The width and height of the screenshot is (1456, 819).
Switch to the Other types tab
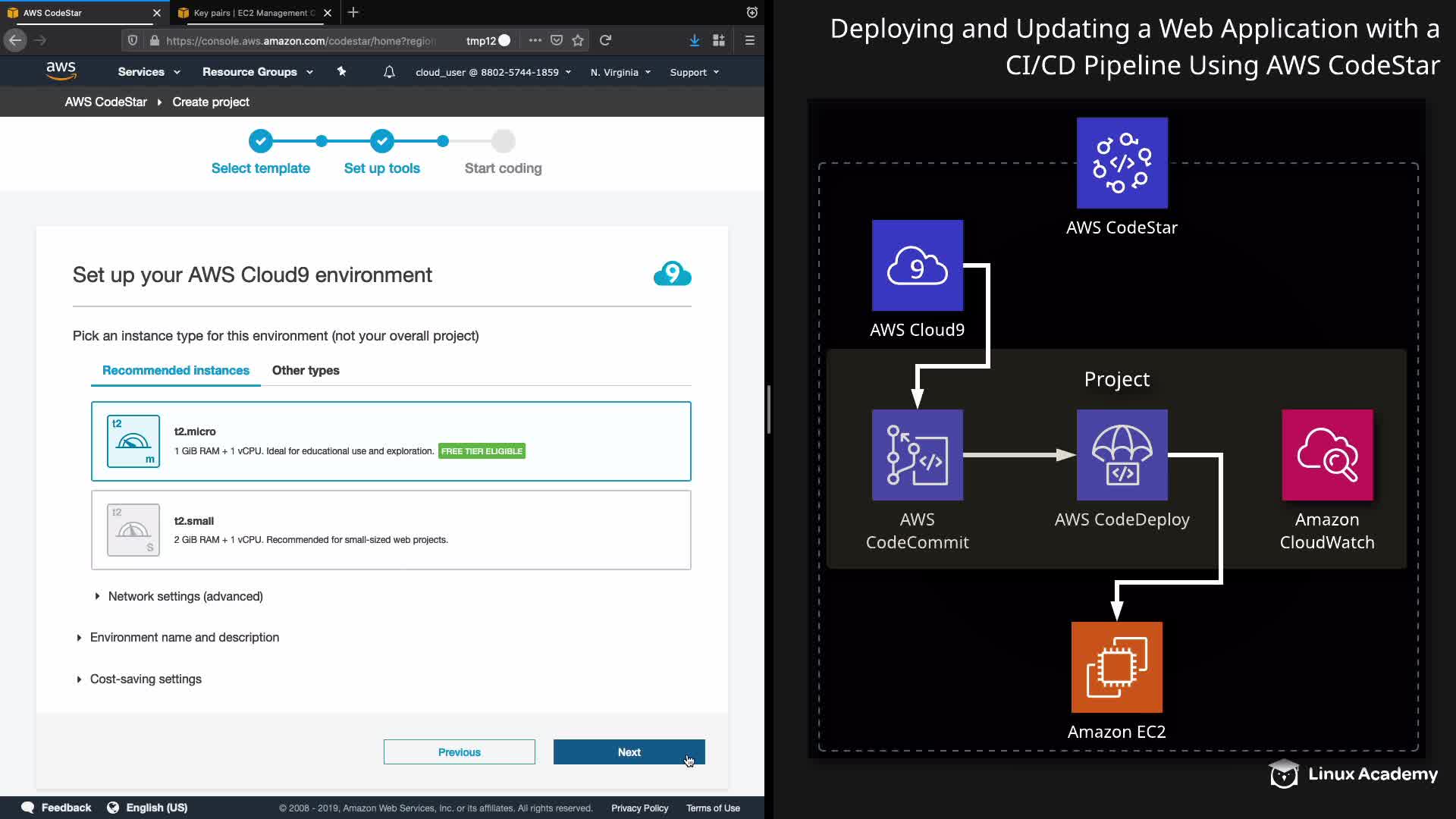click(306, 370)
